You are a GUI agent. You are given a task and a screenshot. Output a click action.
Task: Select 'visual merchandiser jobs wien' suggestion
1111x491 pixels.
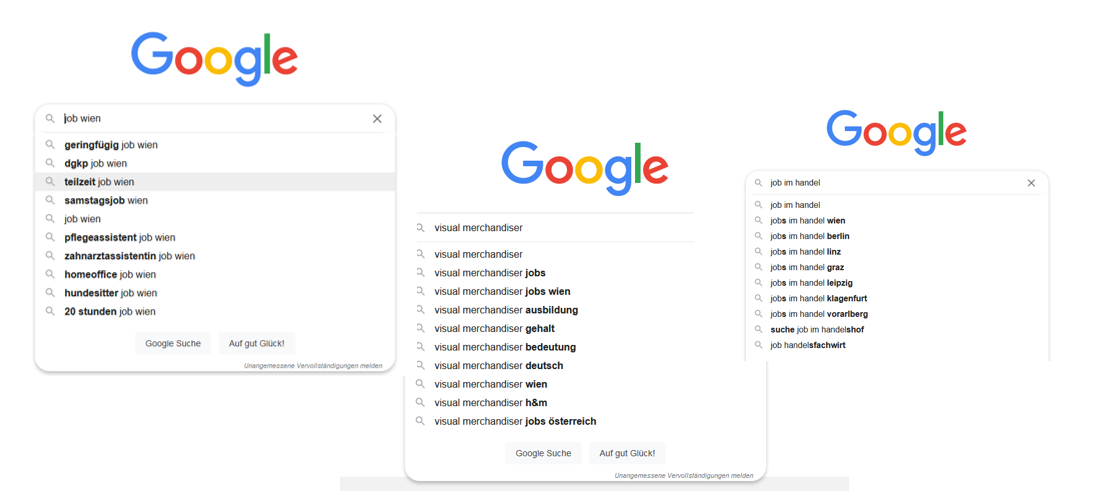pos(502,291)
